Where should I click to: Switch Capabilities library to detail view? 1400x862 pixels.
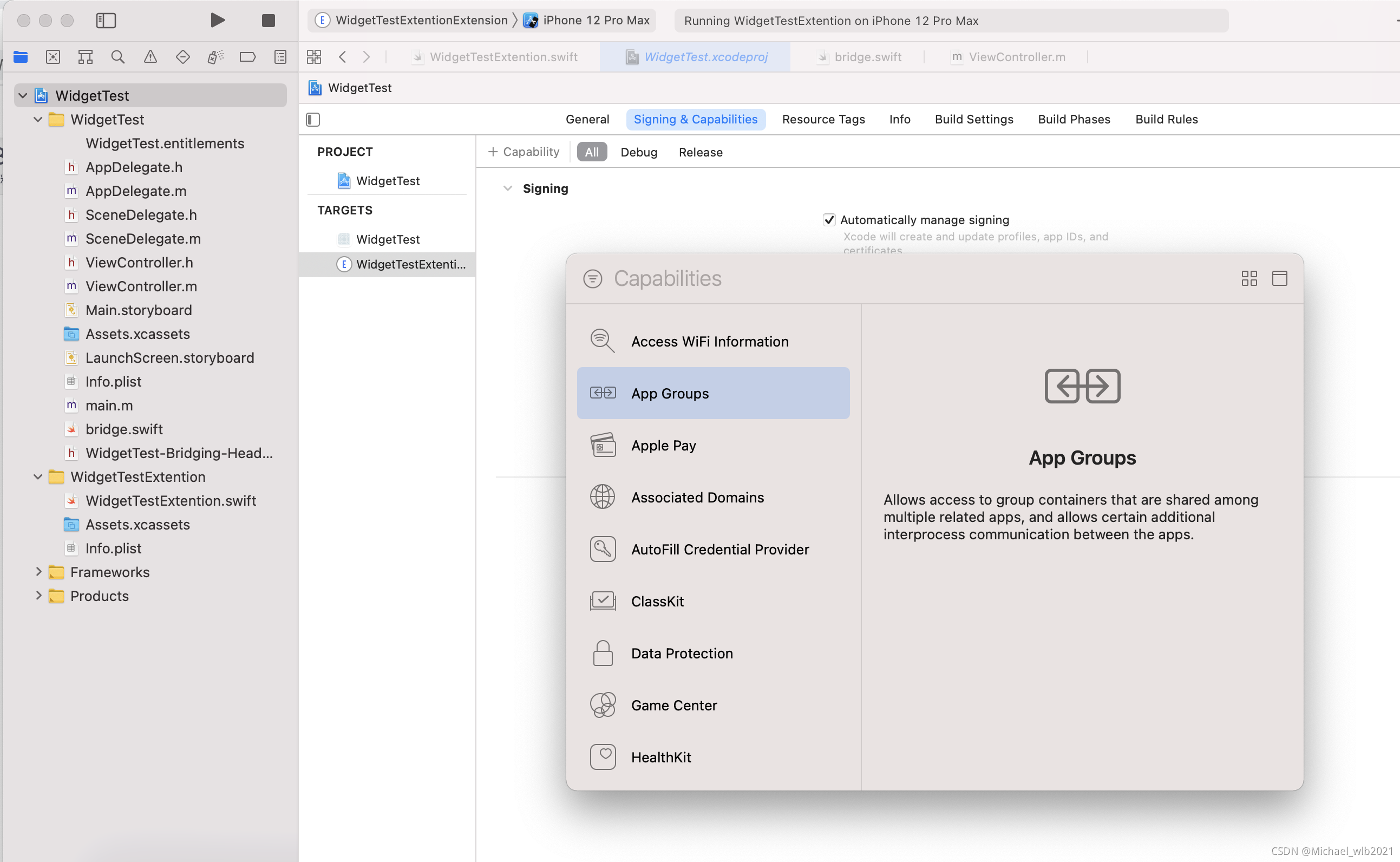[x=1280, y=278]
